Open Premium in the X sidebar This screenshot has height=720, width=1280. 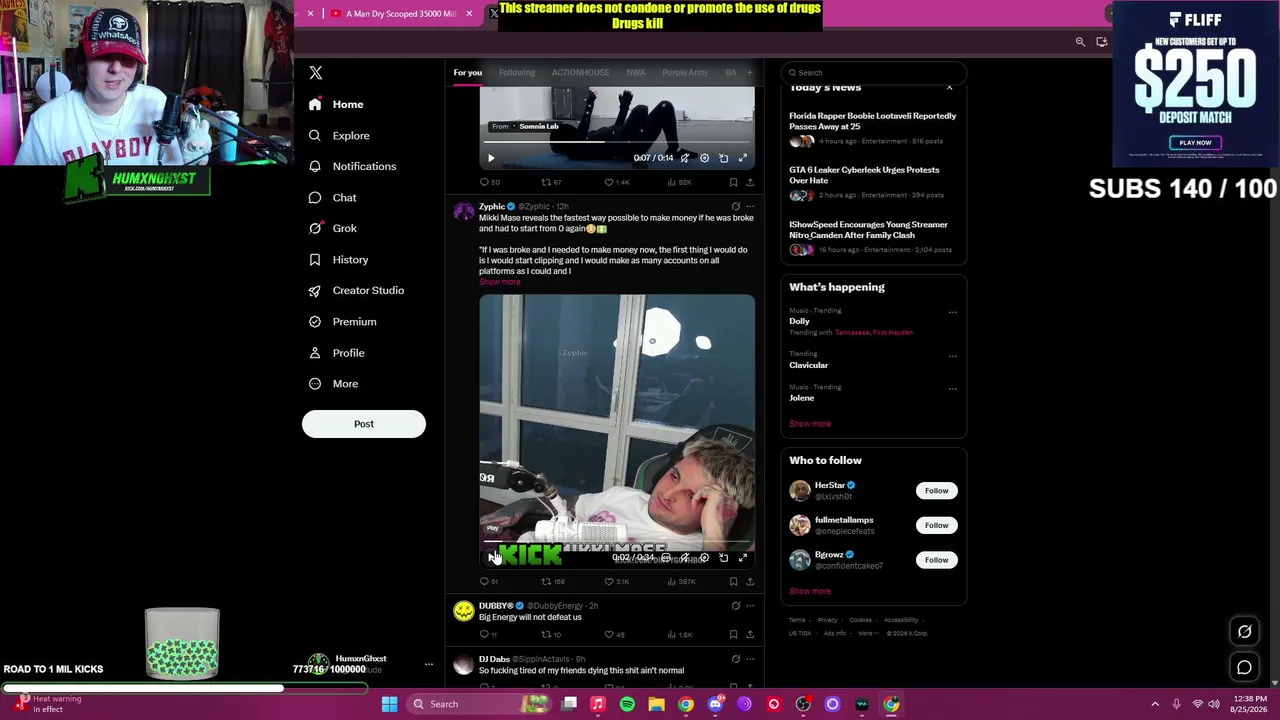[x=343, y=322]
